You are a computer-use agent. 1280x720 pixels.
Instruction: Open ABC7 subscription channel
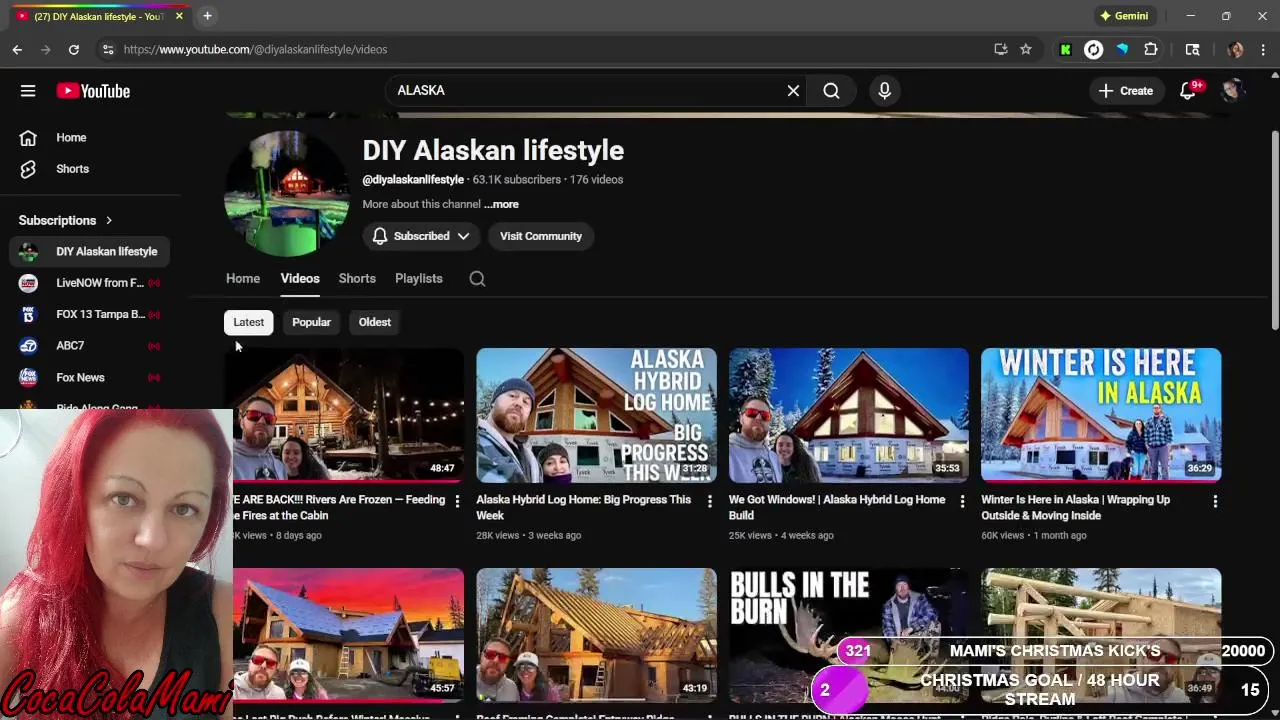[x=90, y=346]
